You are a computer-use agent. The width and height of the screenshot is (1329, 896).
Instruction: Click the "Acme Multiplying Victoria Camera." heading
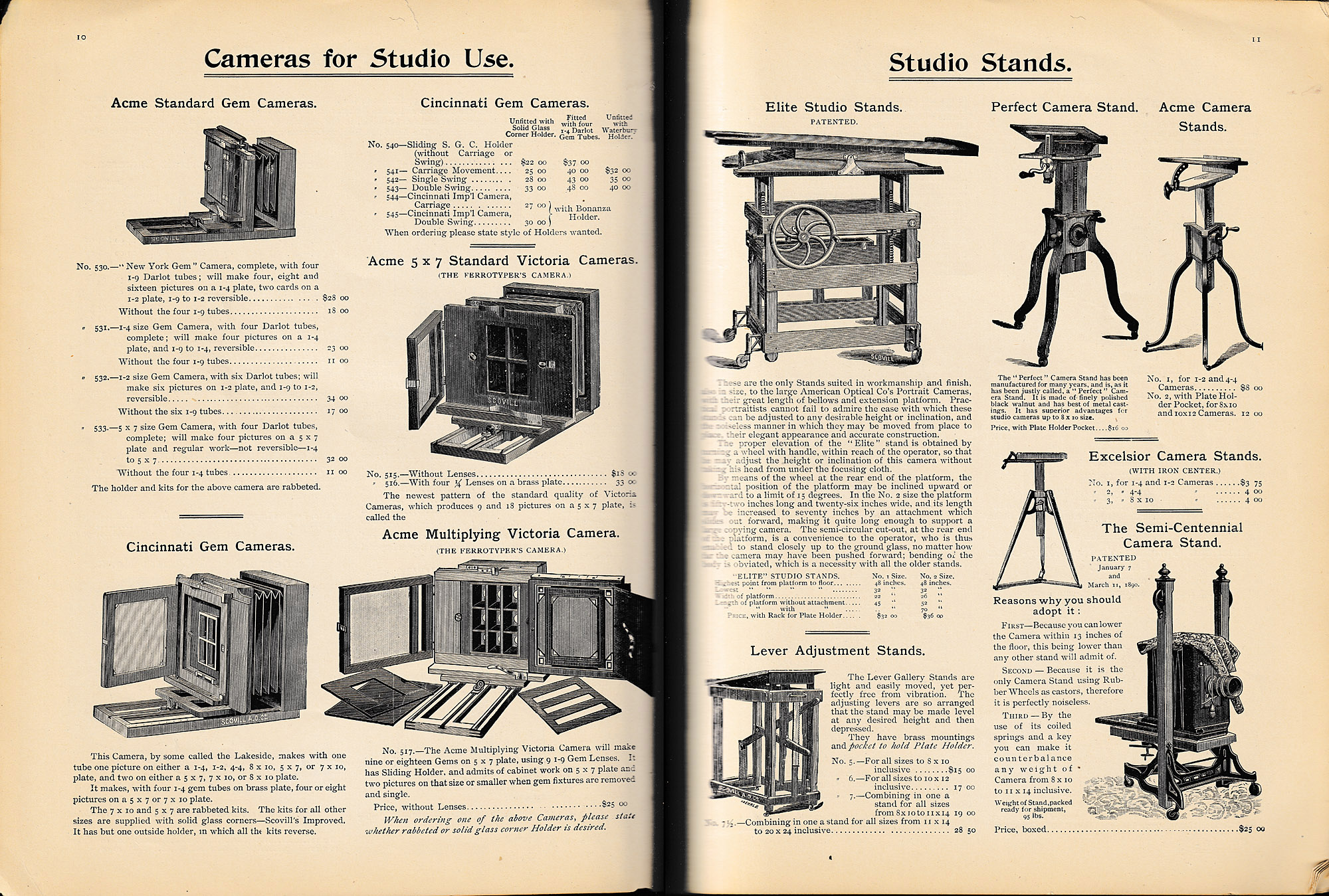coord(501,533)
